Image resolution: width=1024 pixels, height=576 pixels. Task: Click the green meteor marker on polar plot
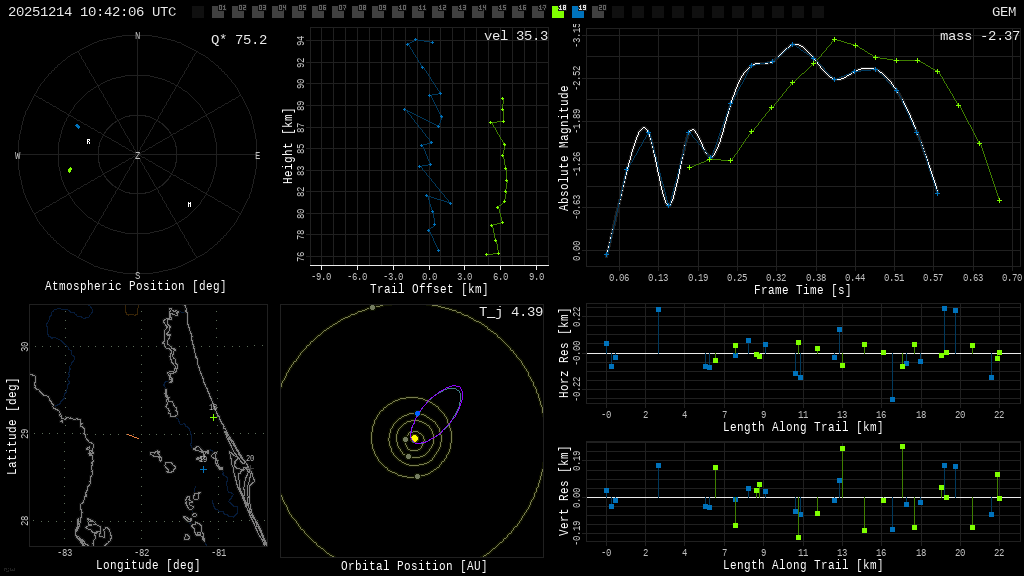pos(70,170)
